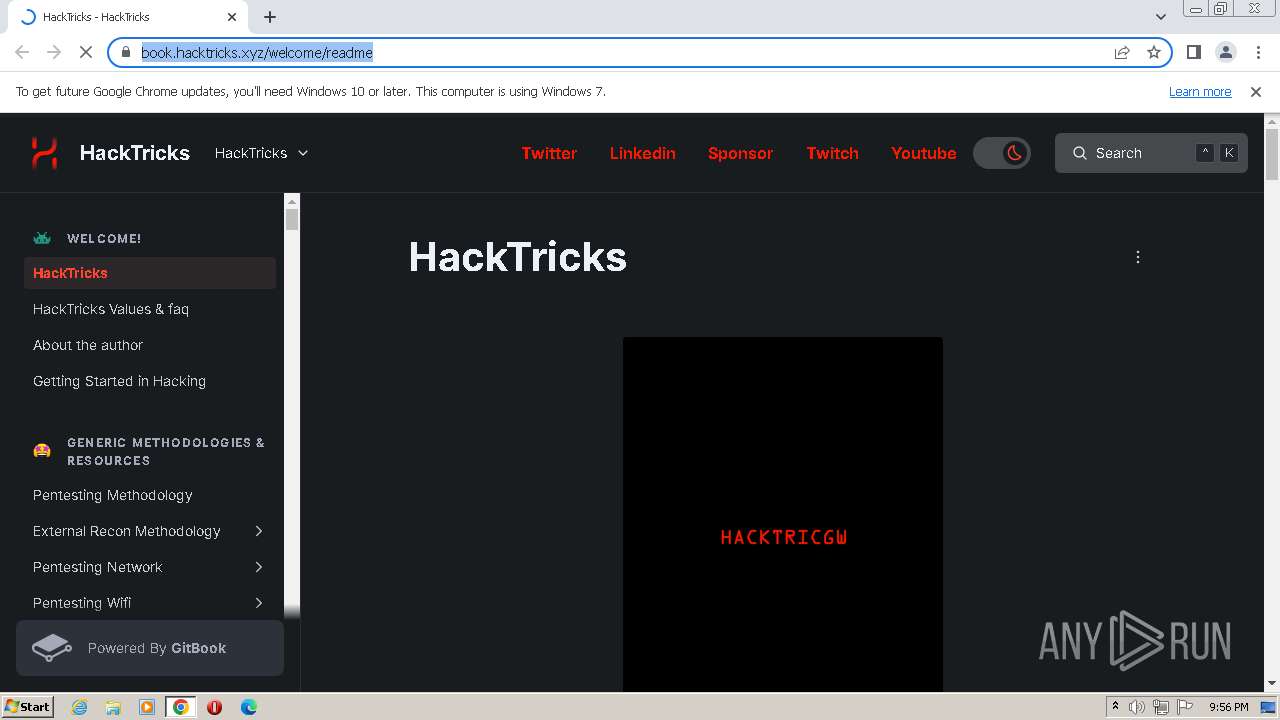
Task: Open the volume speaker icon
Action: 1137,707
